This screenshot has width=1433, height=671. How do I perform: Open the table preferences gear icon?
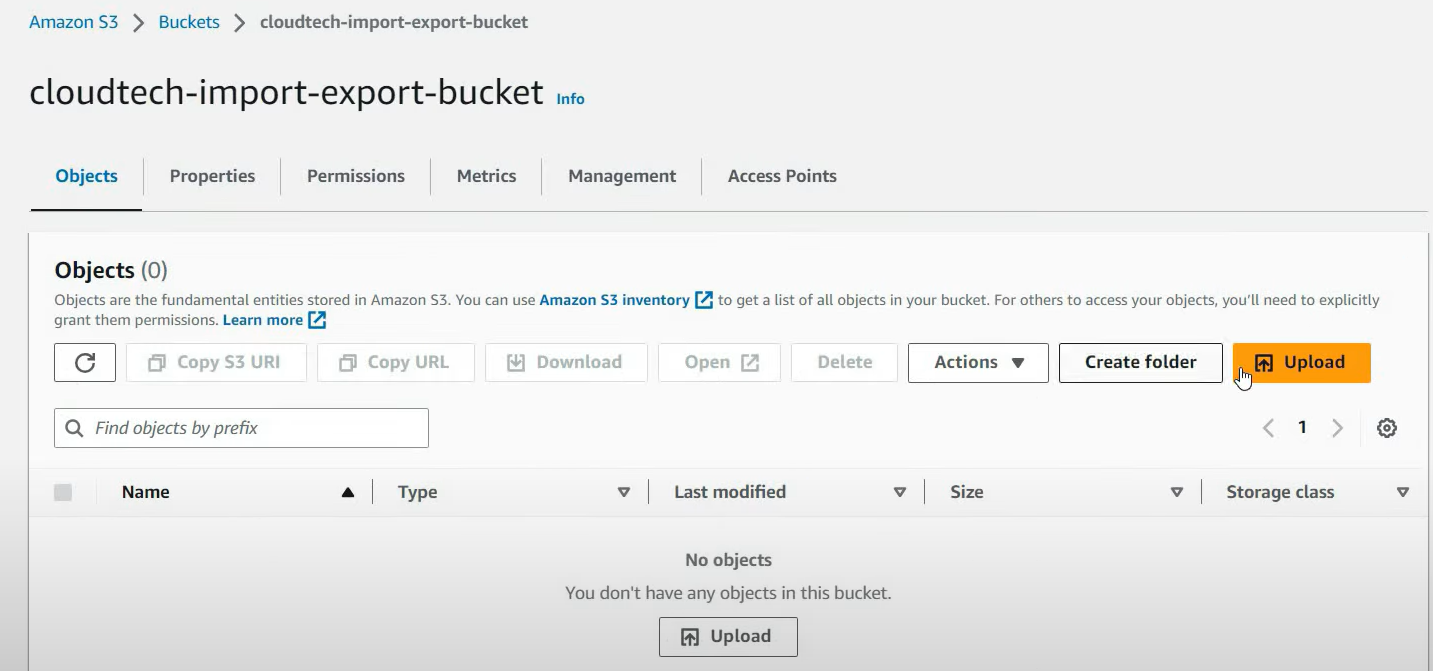click(x=1386, y=428)
